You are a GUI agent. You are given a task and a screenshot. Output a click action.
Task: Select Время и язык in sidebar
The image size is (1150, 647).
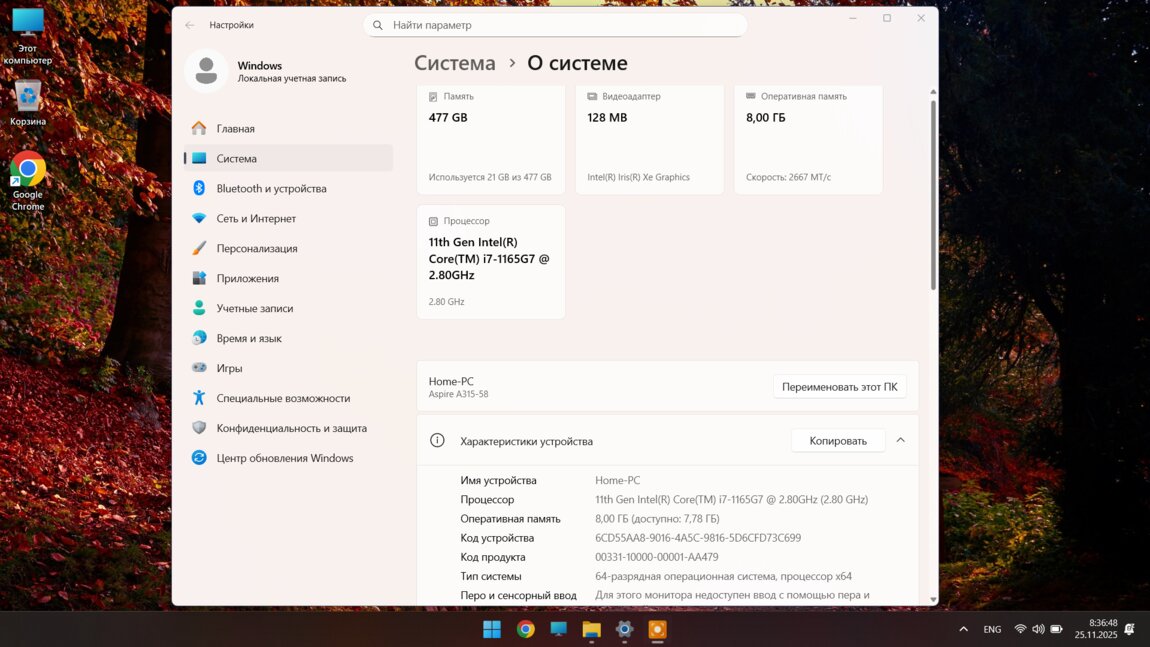click(x=249, y=338)
